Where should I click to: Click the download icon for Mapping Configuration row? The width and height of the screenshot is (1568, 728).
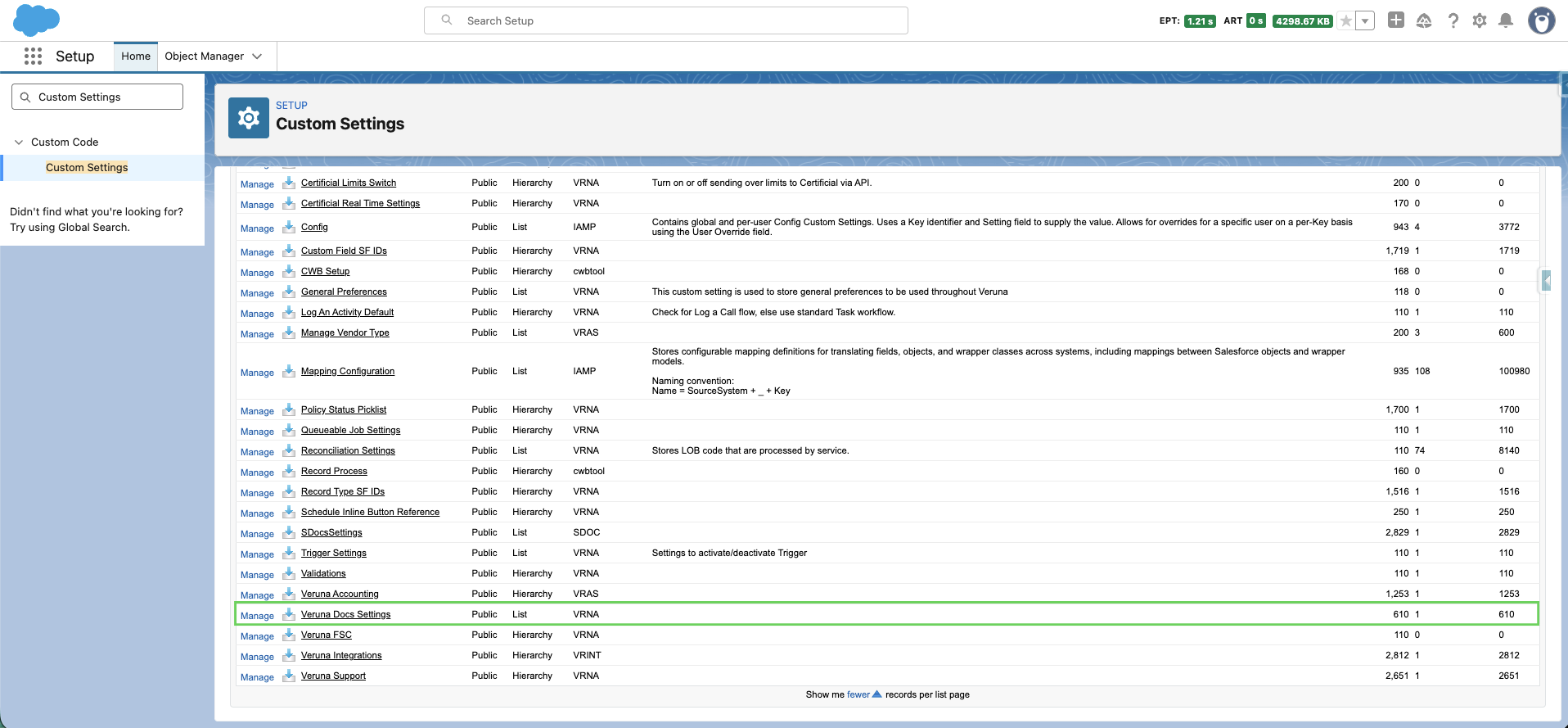coord(289,371)
